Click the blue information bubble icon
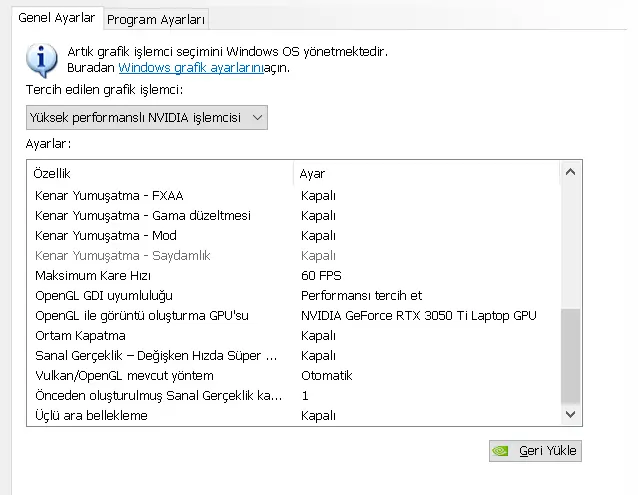This screenshot has width=638, height=495. coord(42,60)
